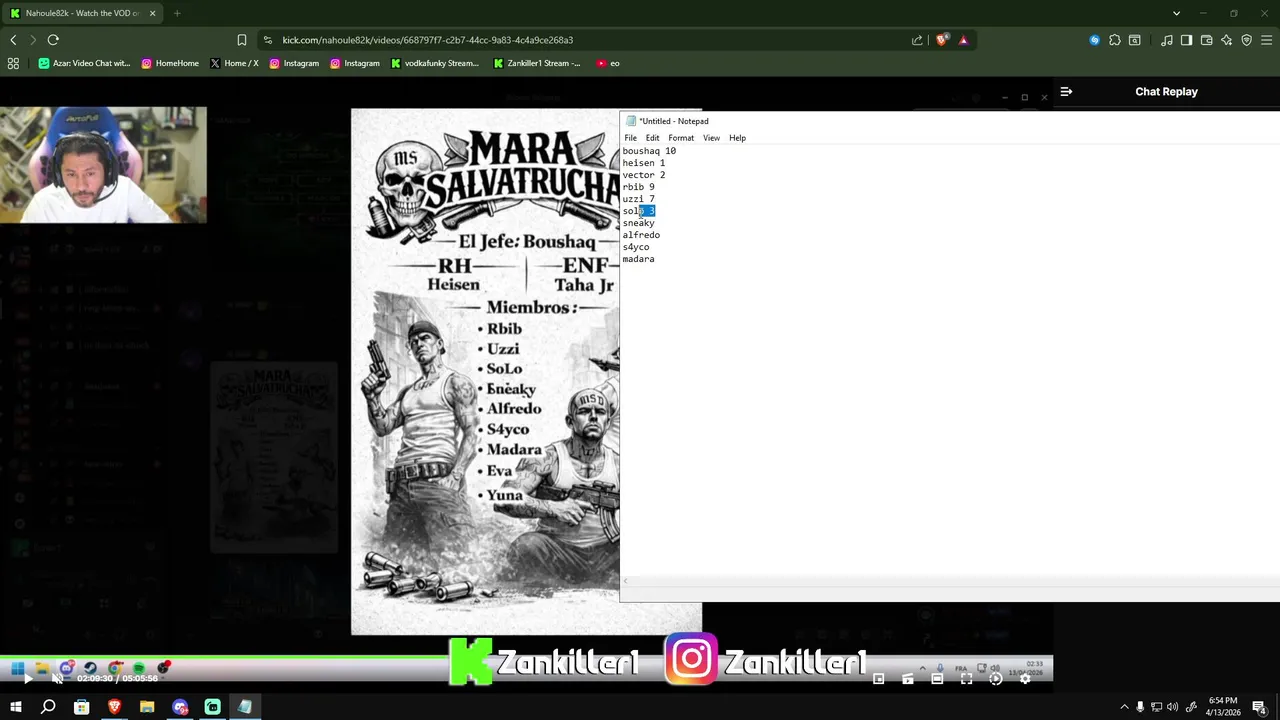Open Brave VPN shield icon
Screen dimensions: 1280x720
[x=1247, y=40]
